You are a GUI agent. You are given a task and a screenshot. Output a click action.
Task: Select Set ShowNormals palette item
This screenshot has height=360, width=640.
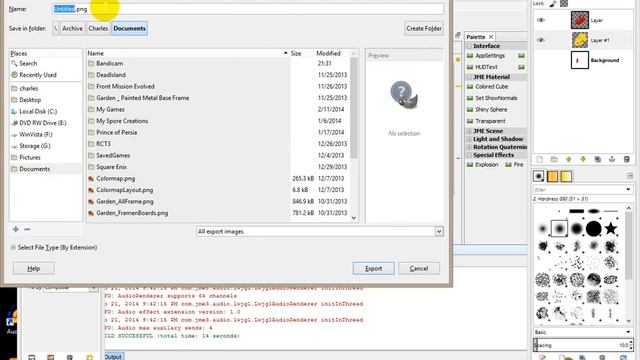point(492,98)
